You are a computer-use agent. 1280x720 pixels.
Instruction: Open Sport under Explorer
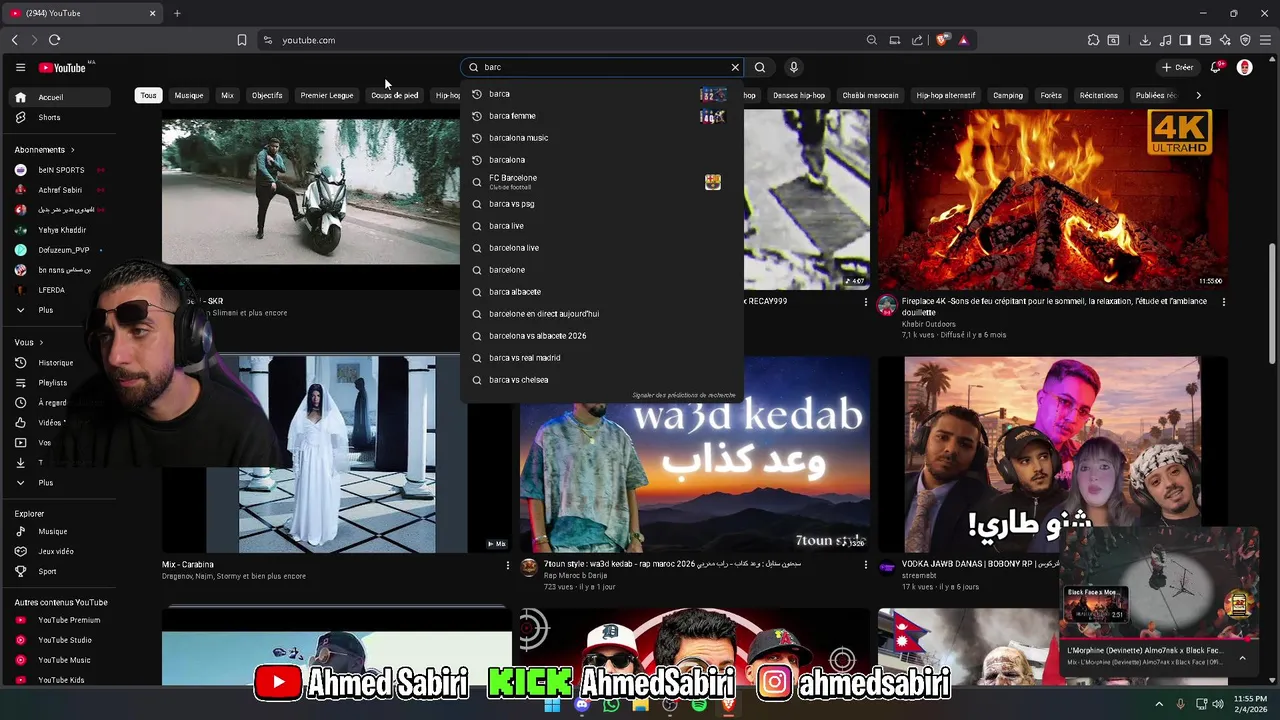pyautogui.click(x=59, y=572)
